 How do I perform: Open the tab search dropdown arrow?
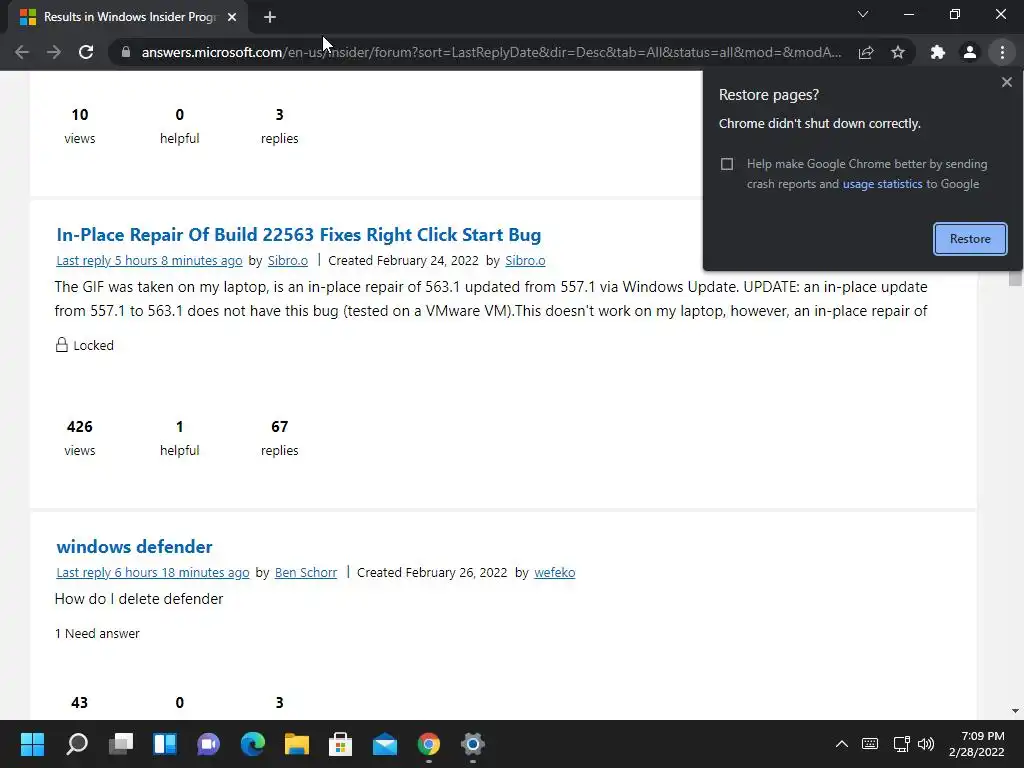pyautogui.click(x=863, y=14)
